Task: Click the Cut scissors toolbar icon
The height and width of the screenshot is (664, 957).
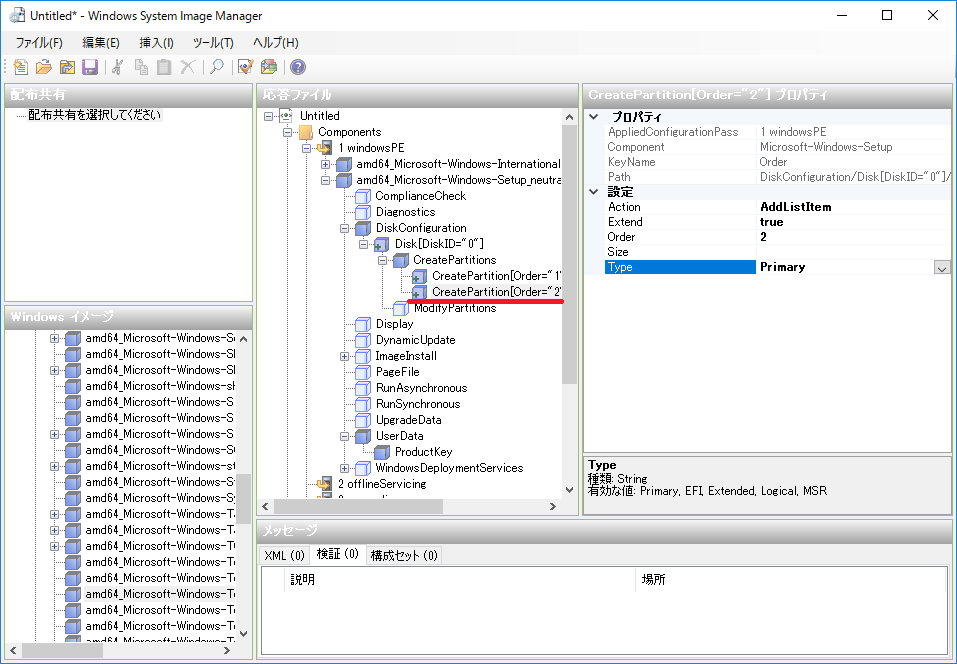Action: 118,67
